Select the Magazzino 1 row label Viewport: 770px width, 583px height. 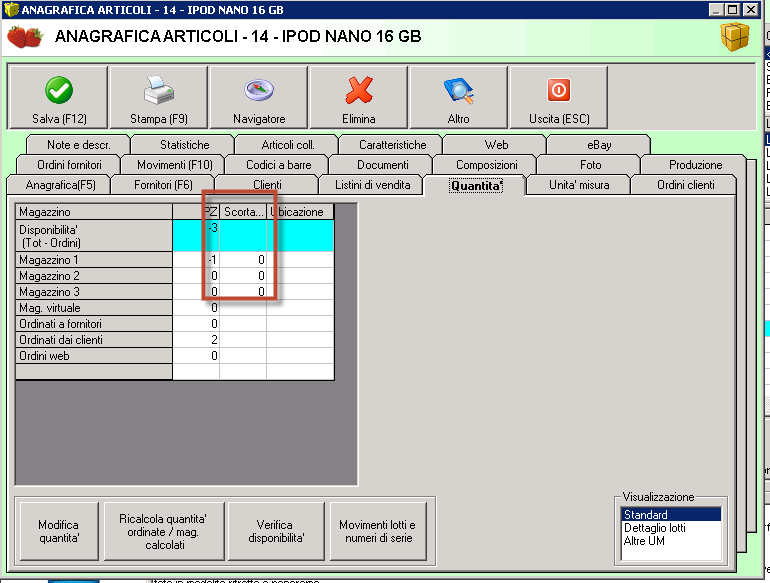tap(94, 260)
